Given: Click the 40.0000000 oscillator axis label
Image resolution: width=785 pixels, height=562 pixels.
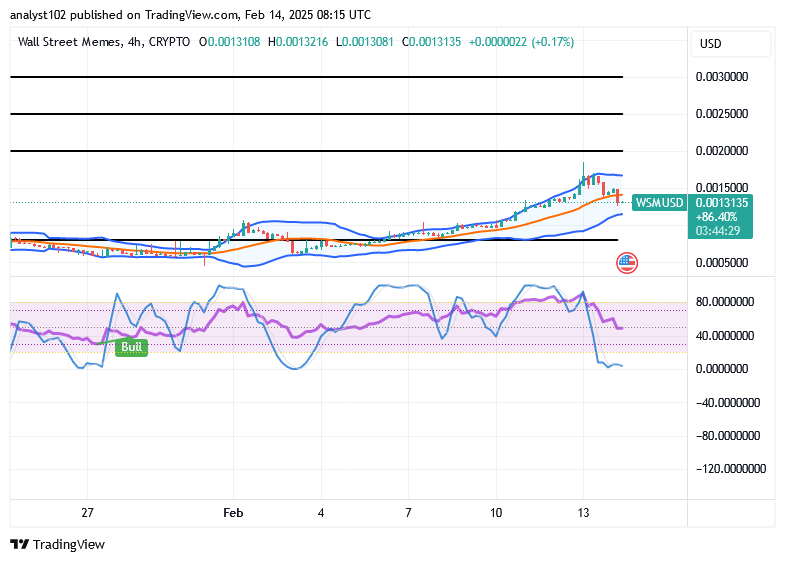Looking at the screenshot, I should point(725,335).
